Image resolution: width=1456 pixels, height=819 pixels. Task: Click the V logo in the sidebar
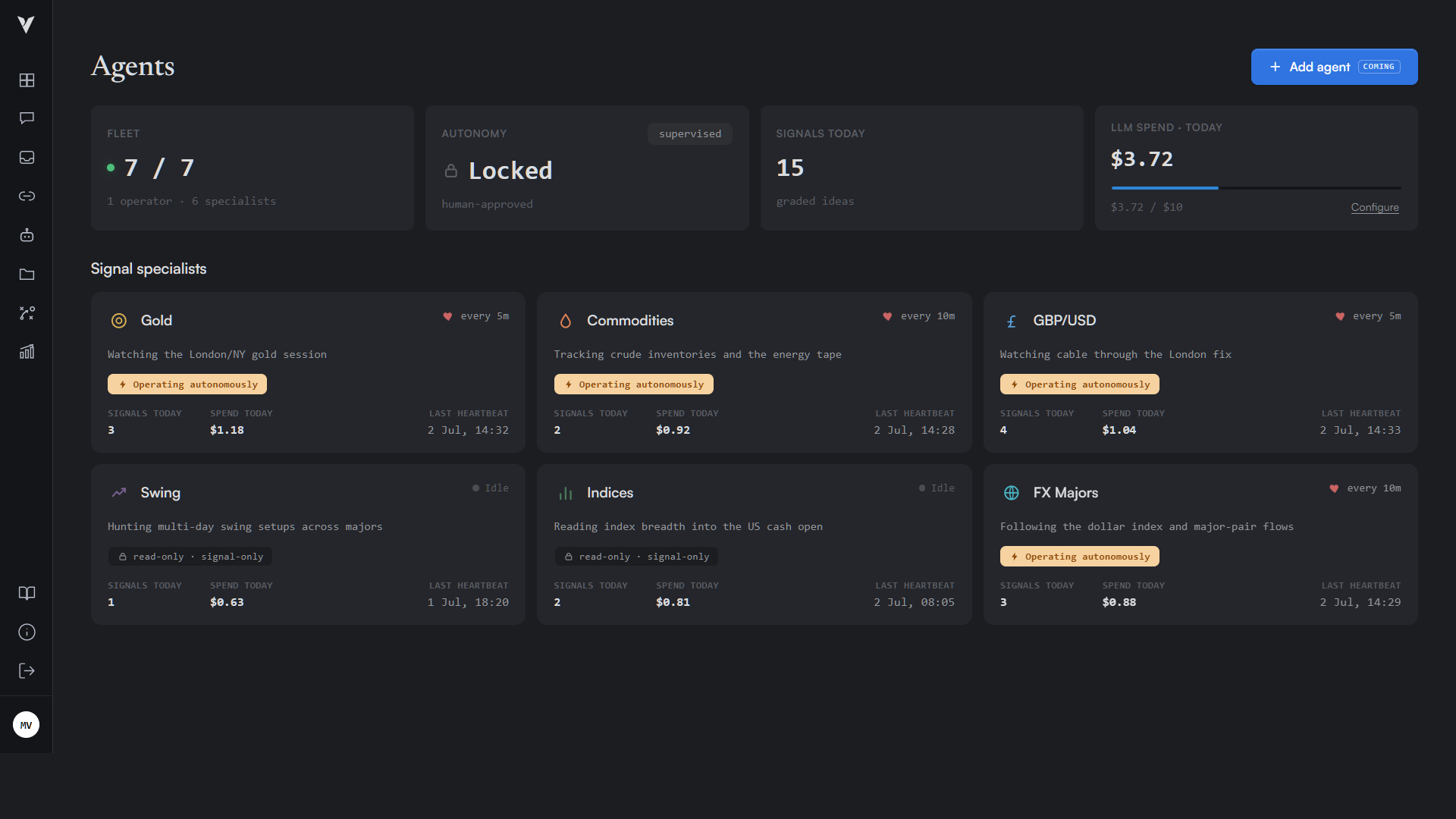pos(26,25)
